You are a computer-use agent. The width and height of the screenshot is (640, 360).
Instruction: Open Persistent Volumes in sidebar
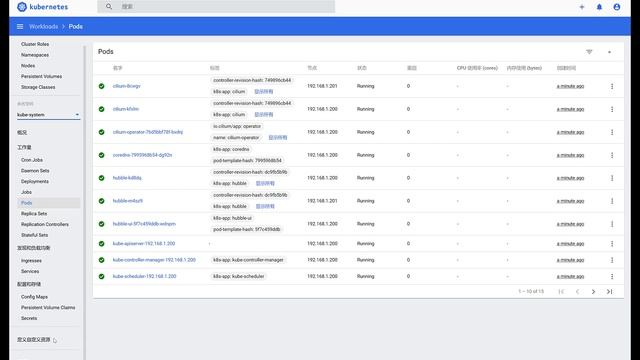coord(42,76)
